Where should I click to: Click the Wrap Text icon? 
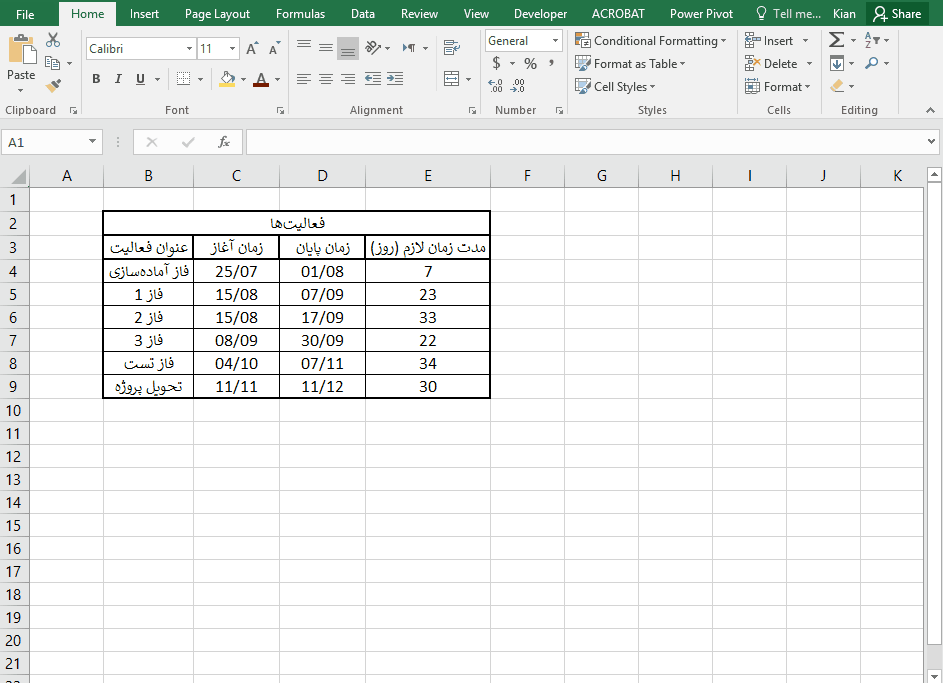pyautogui.click(x=452, y=48)
